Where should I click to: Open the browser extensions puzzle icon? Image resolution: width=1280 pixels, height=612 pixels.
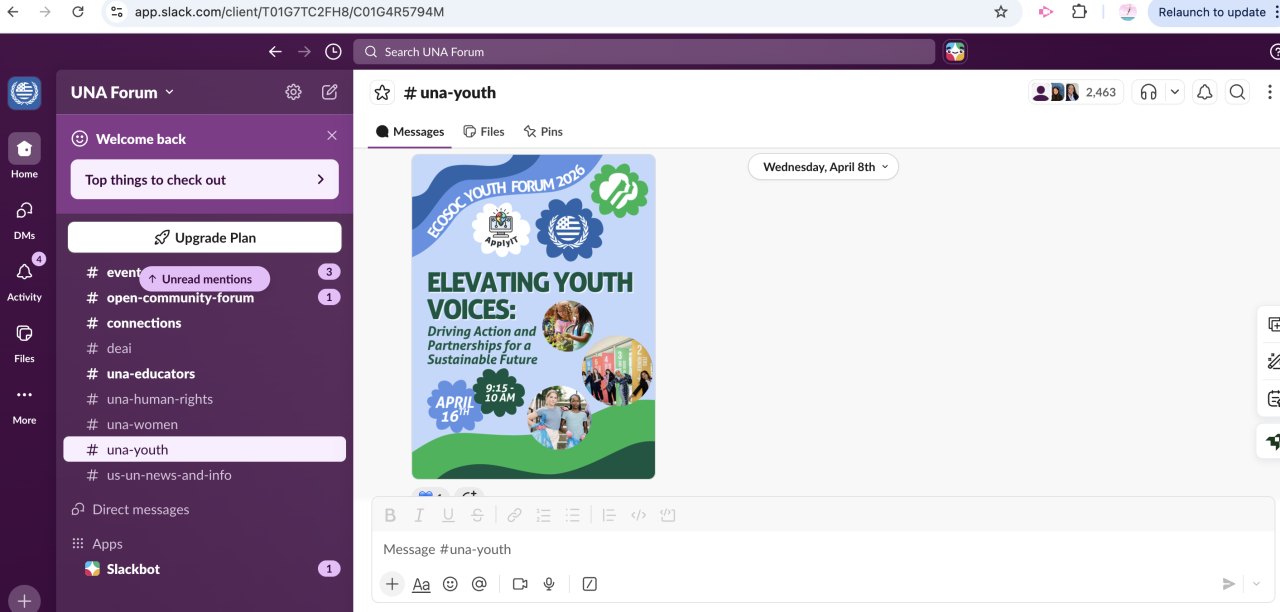coord(1079,12)
